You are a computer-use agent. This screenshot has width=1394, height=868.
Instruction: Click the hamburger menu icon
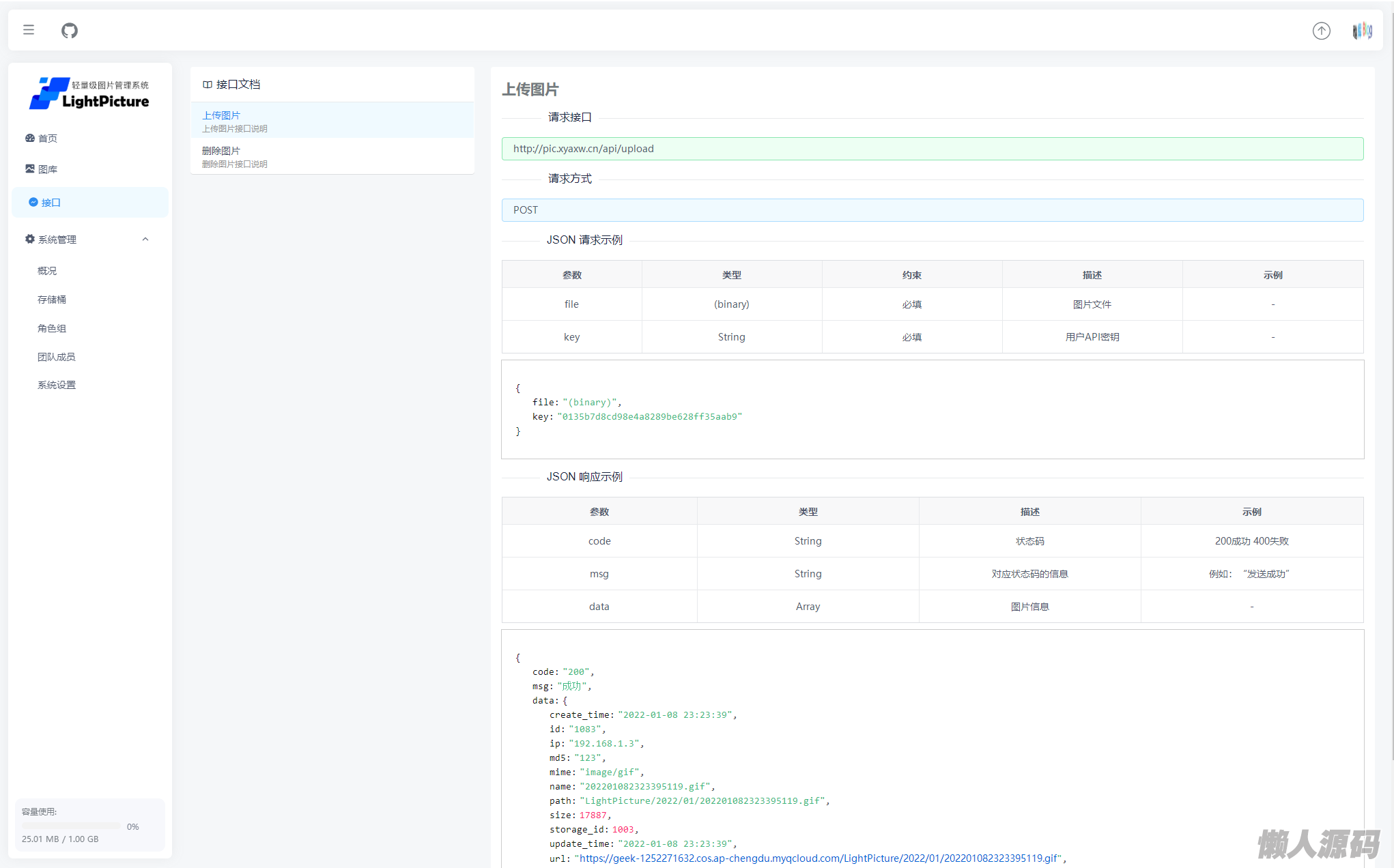pyautogui.click(x=29, y=30)
